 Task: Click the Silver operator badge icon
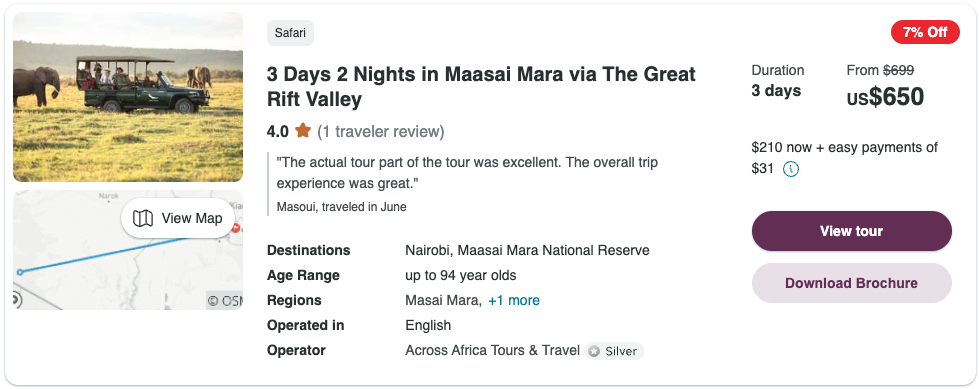click(594, 351)
